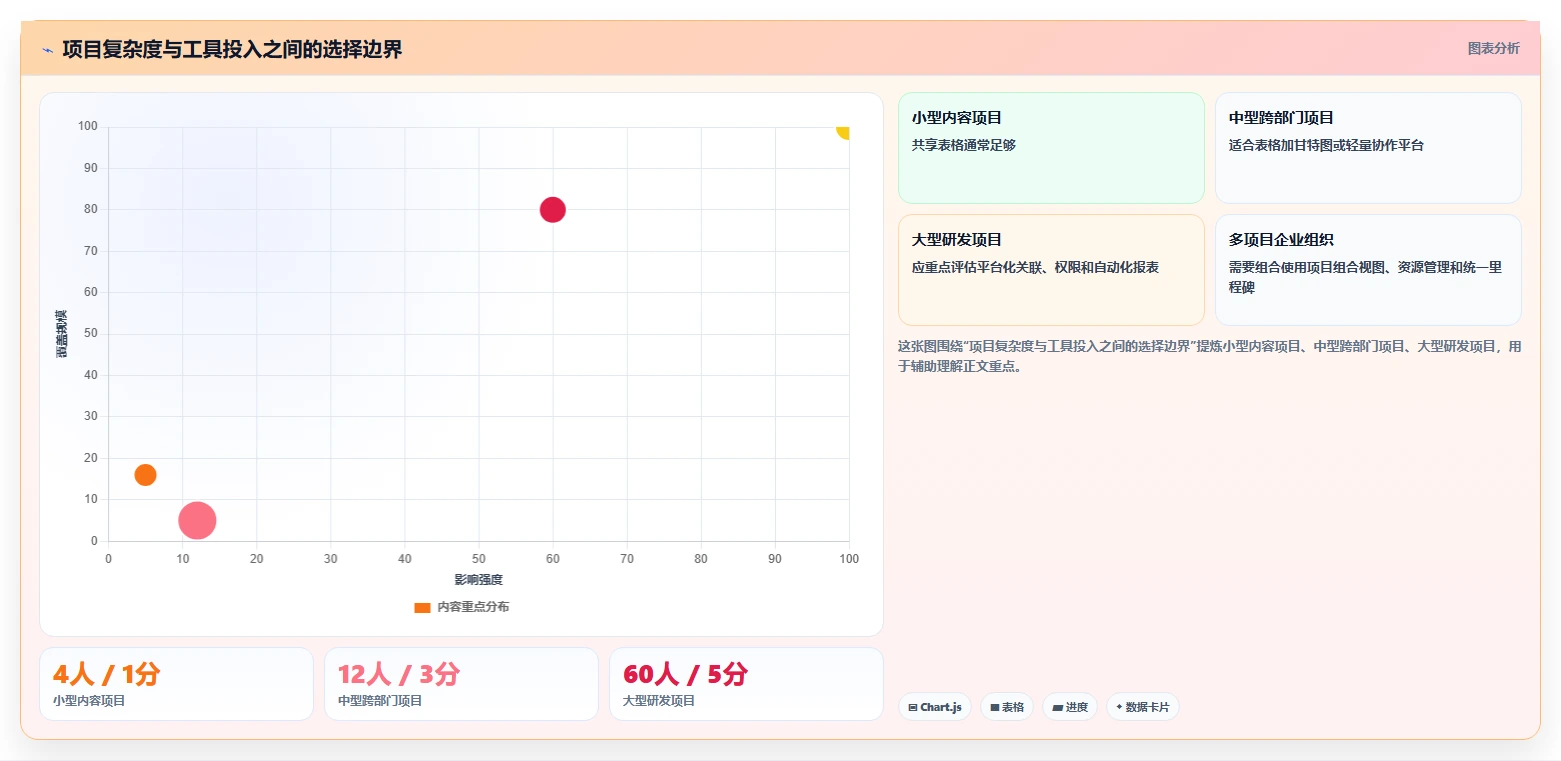Click the 覆盖规模 y-axis title

(x=62, y=334)
